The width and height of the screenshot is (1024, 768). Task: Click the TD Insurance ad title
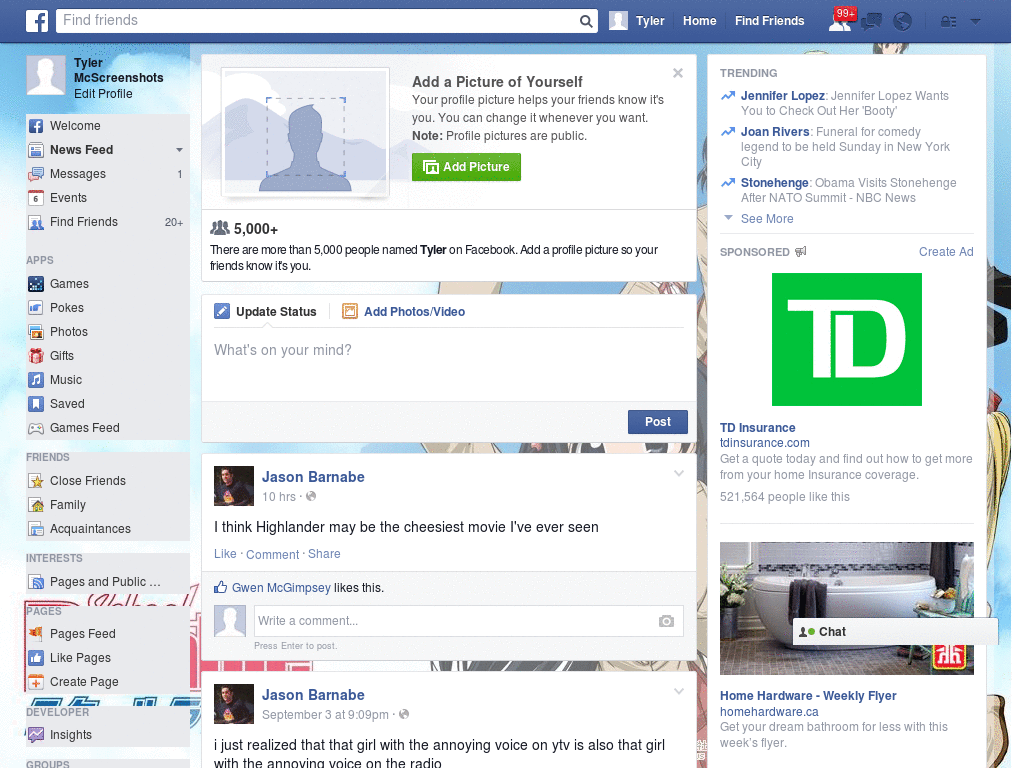pyautogui.click(x=758, y=428)
